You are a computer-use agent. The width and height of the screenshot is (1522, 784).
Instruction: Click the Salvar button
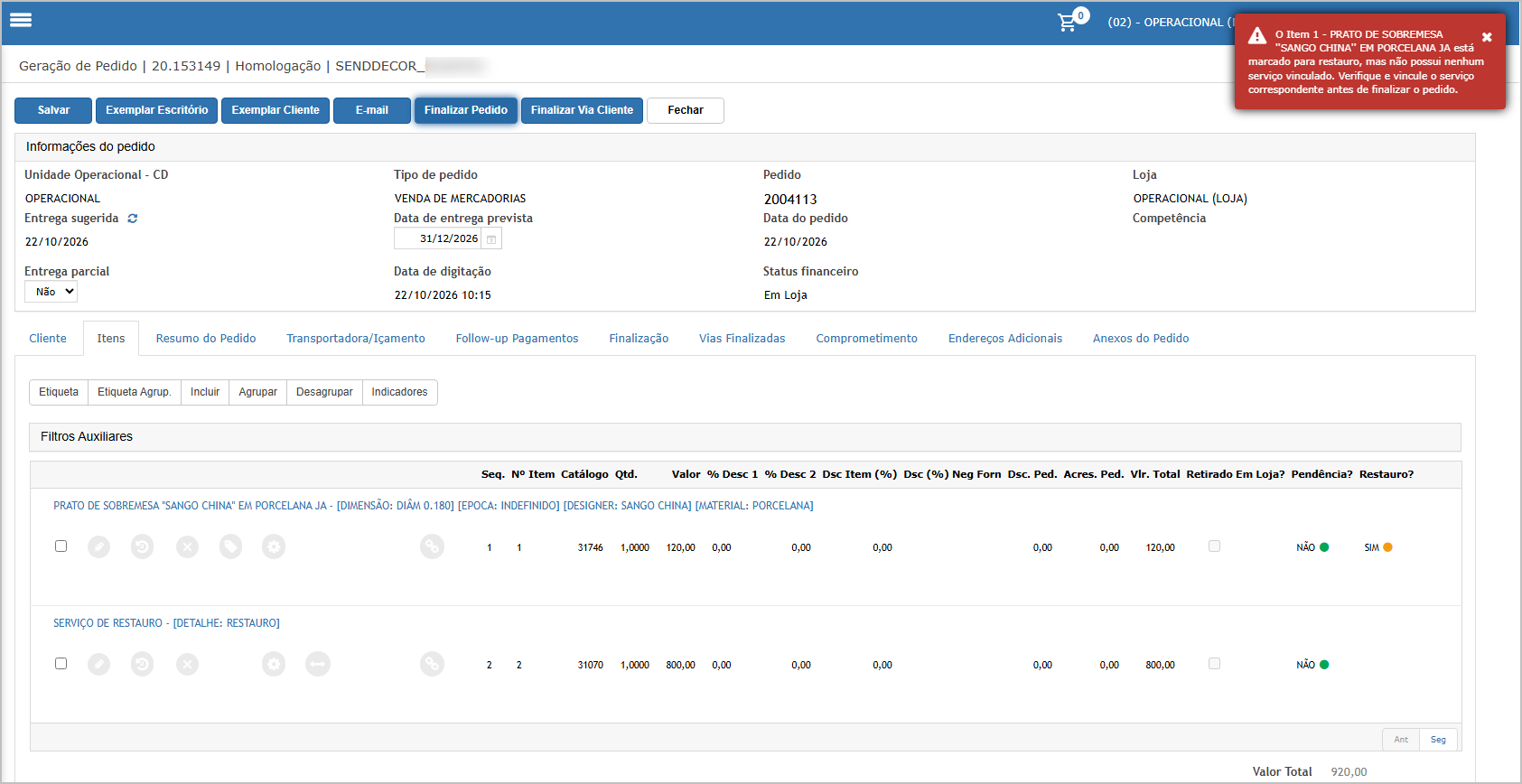(53, 110)
